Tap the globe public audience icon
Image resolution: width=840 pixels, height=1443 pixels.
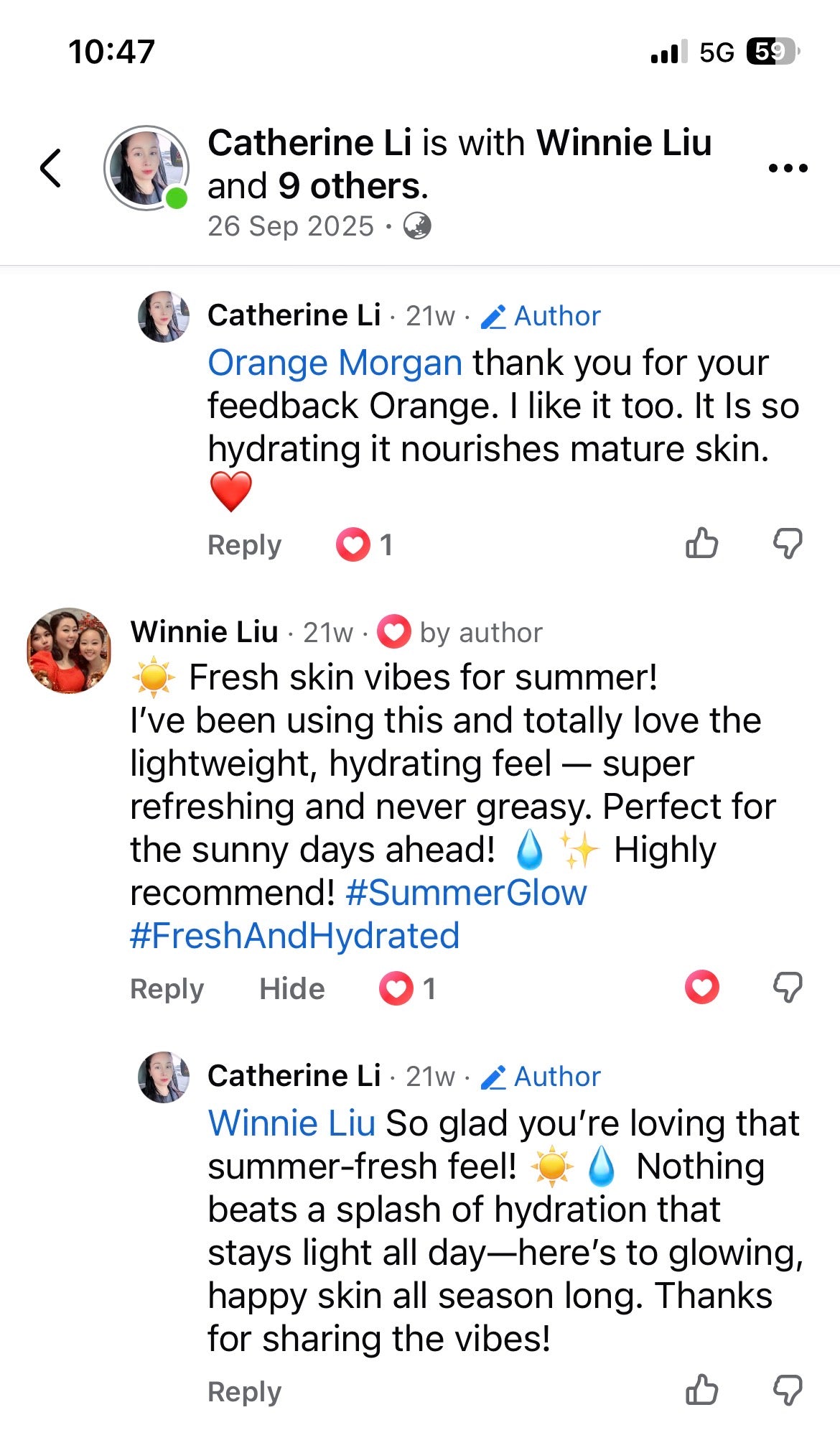pyautogui.click(x=417, y=226)
